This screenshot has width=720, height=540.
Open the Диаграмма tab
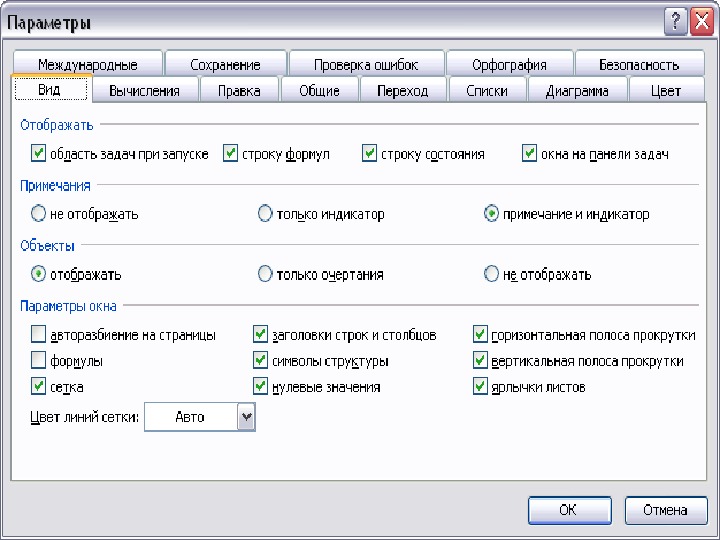577,91
